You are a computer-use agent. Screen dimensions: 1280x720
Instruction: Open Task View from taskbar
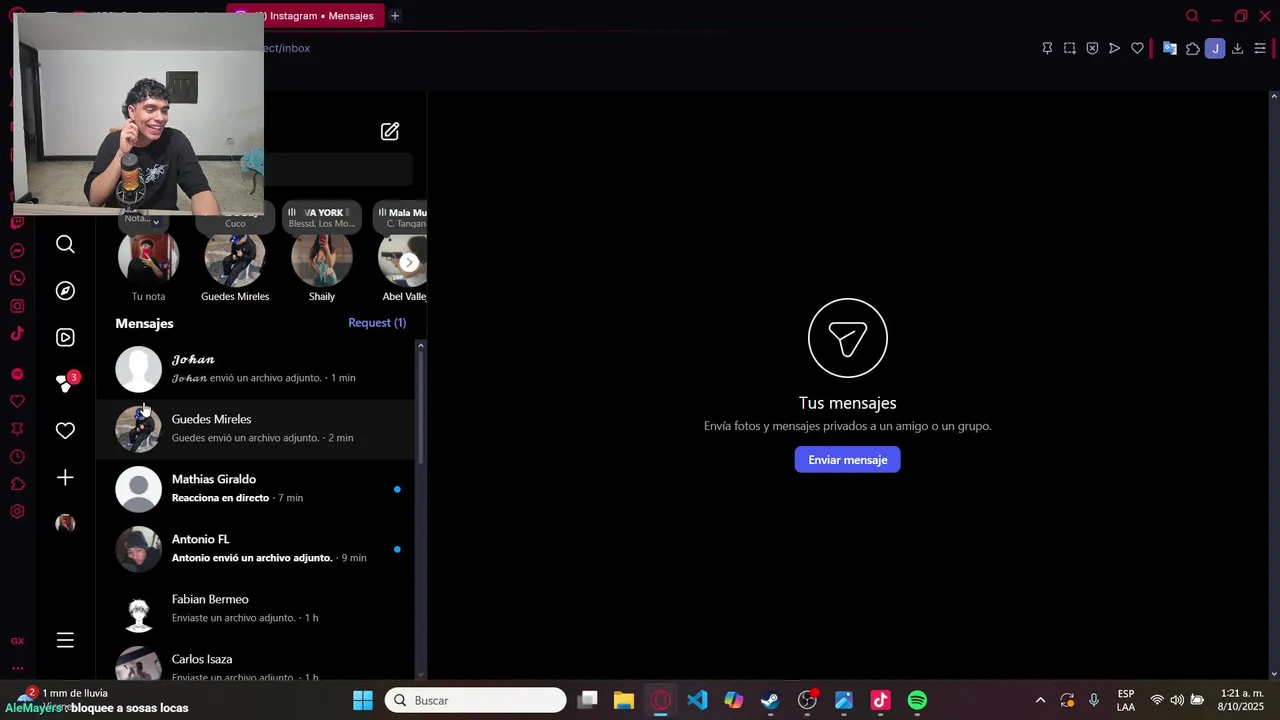click(x=588, y=700)
